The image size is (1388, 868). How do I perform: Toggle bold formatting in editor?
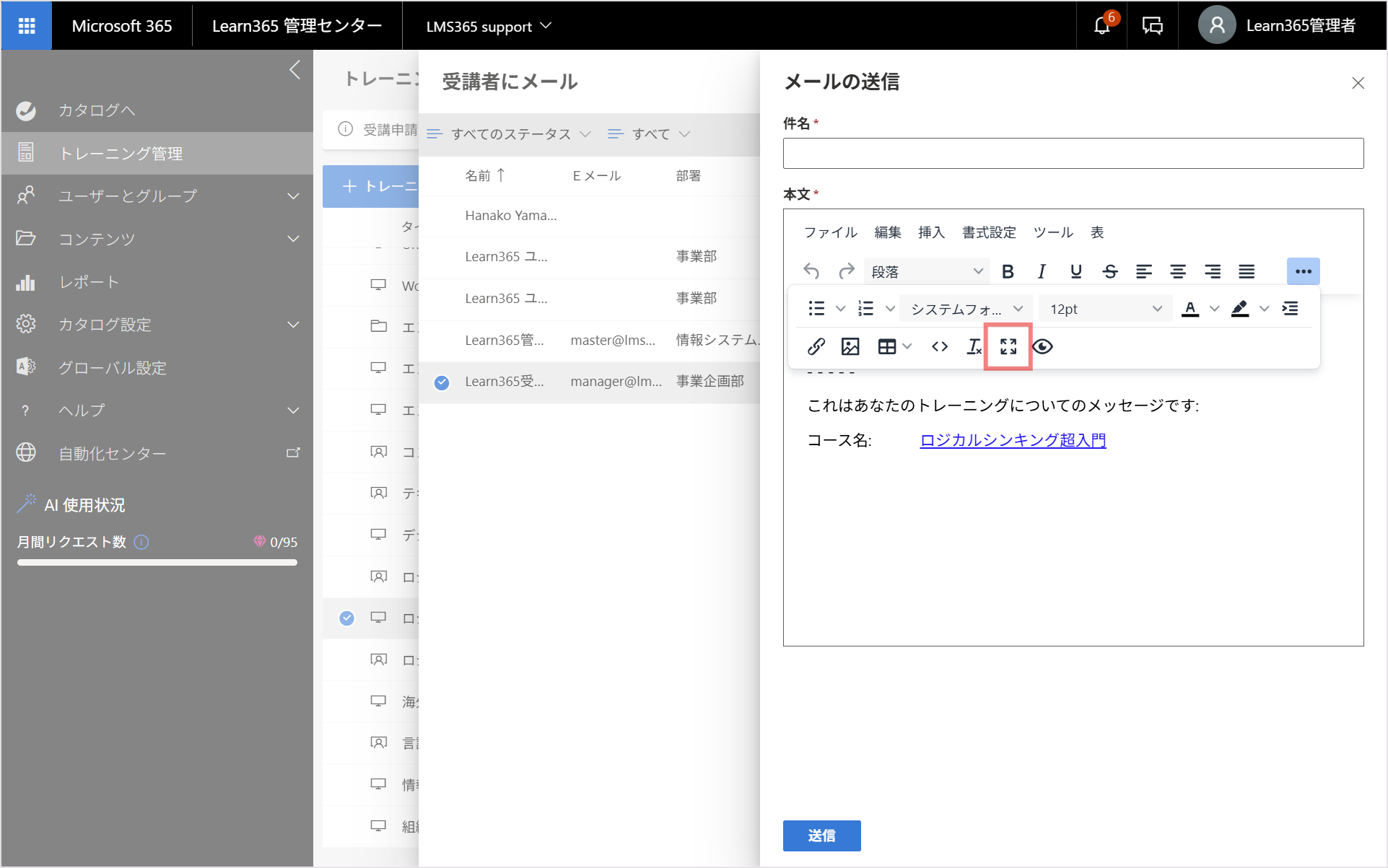click(x=1008, y=271)
